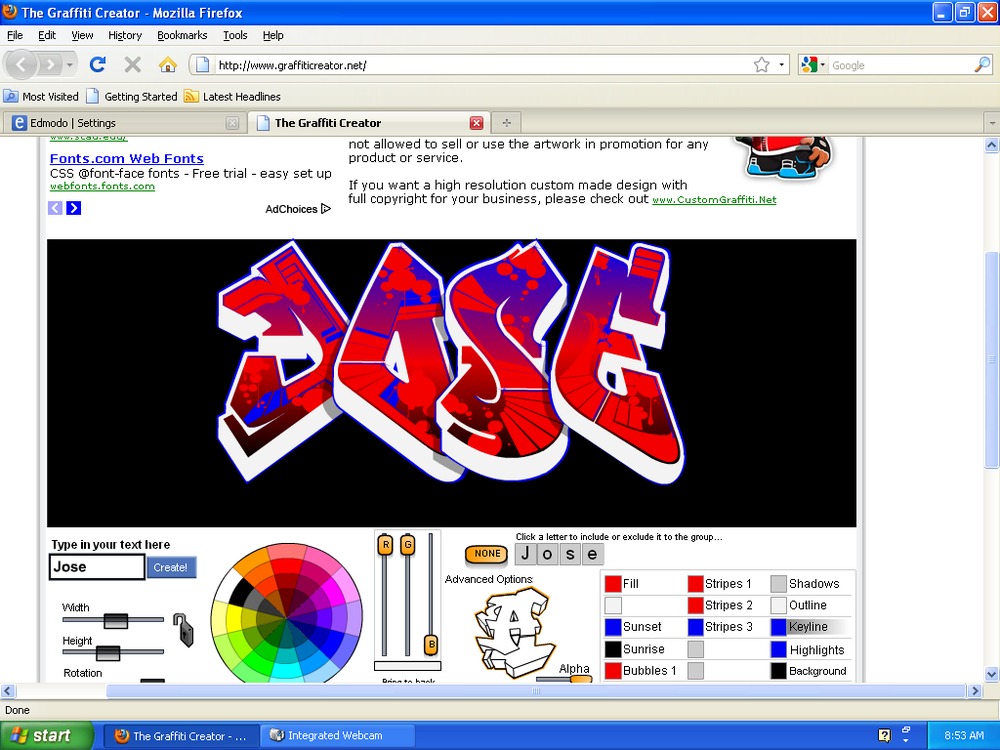Show the next ad with right arrow
The height and width of the screenshot is (750, 1000).
coord(73,208)
